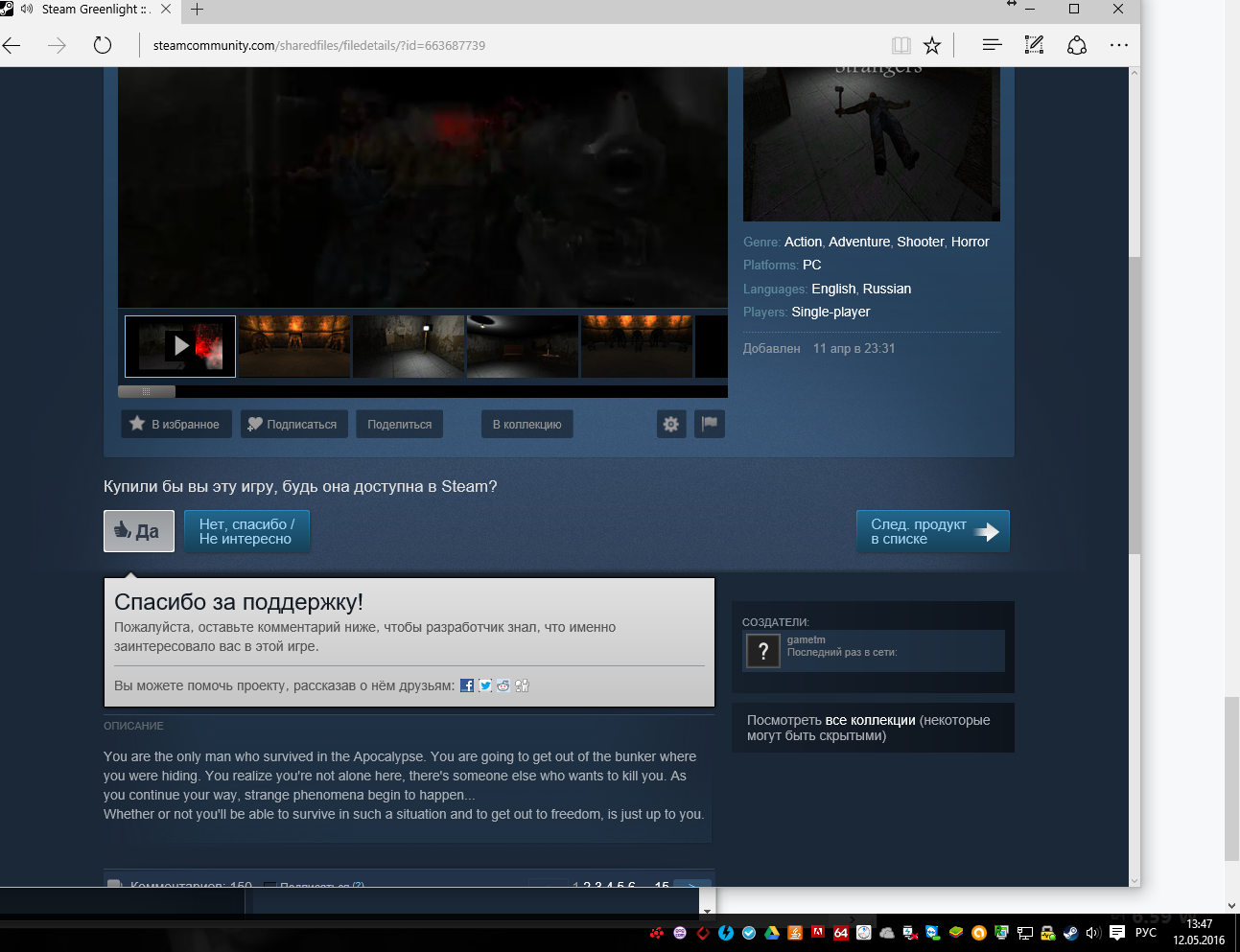Click the ОПИСАНИЕ section label
The image size is (1240, 952).
(133, 726)
